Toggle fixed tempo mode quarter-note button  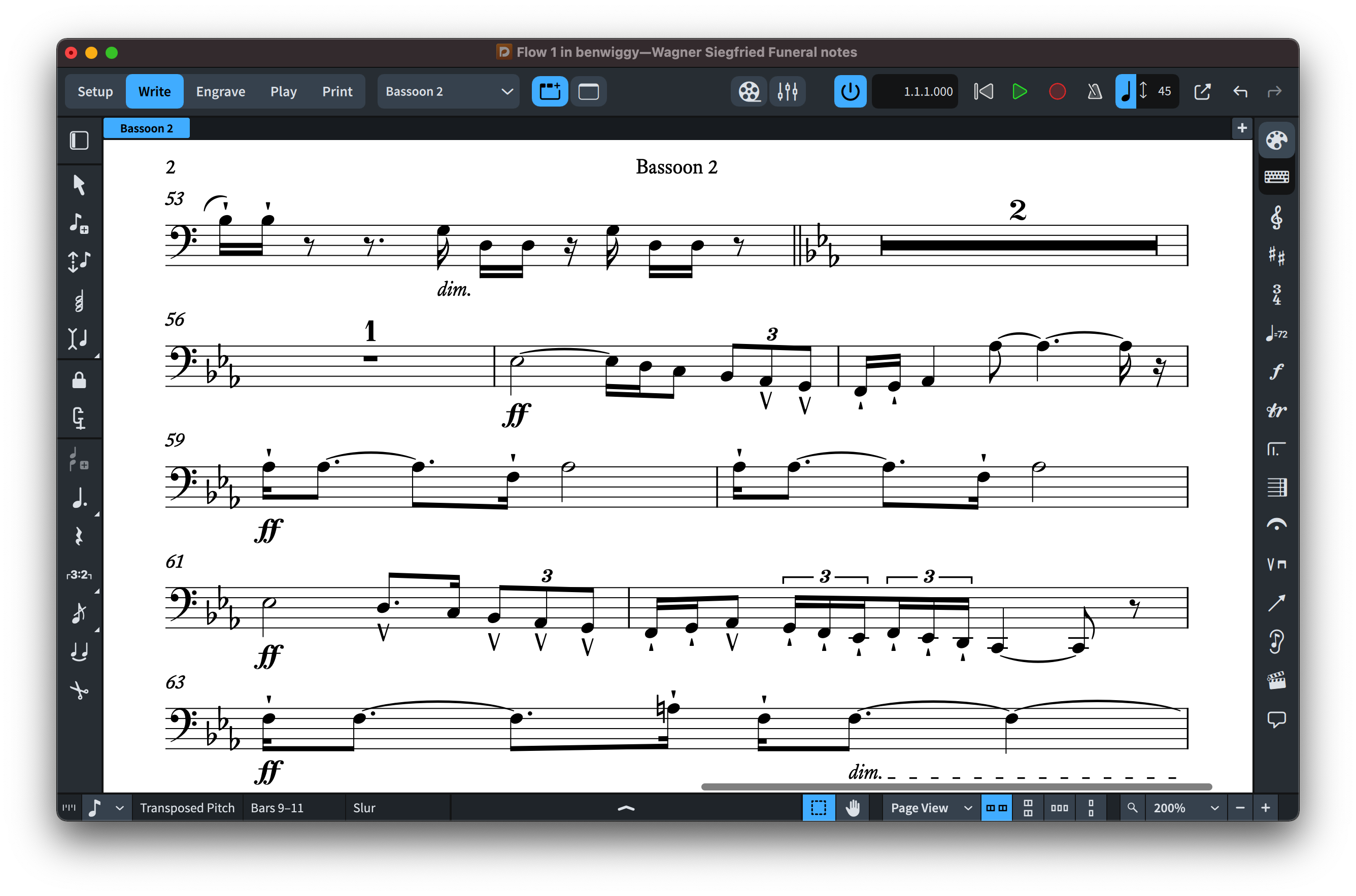click(x=1125, y=91)
